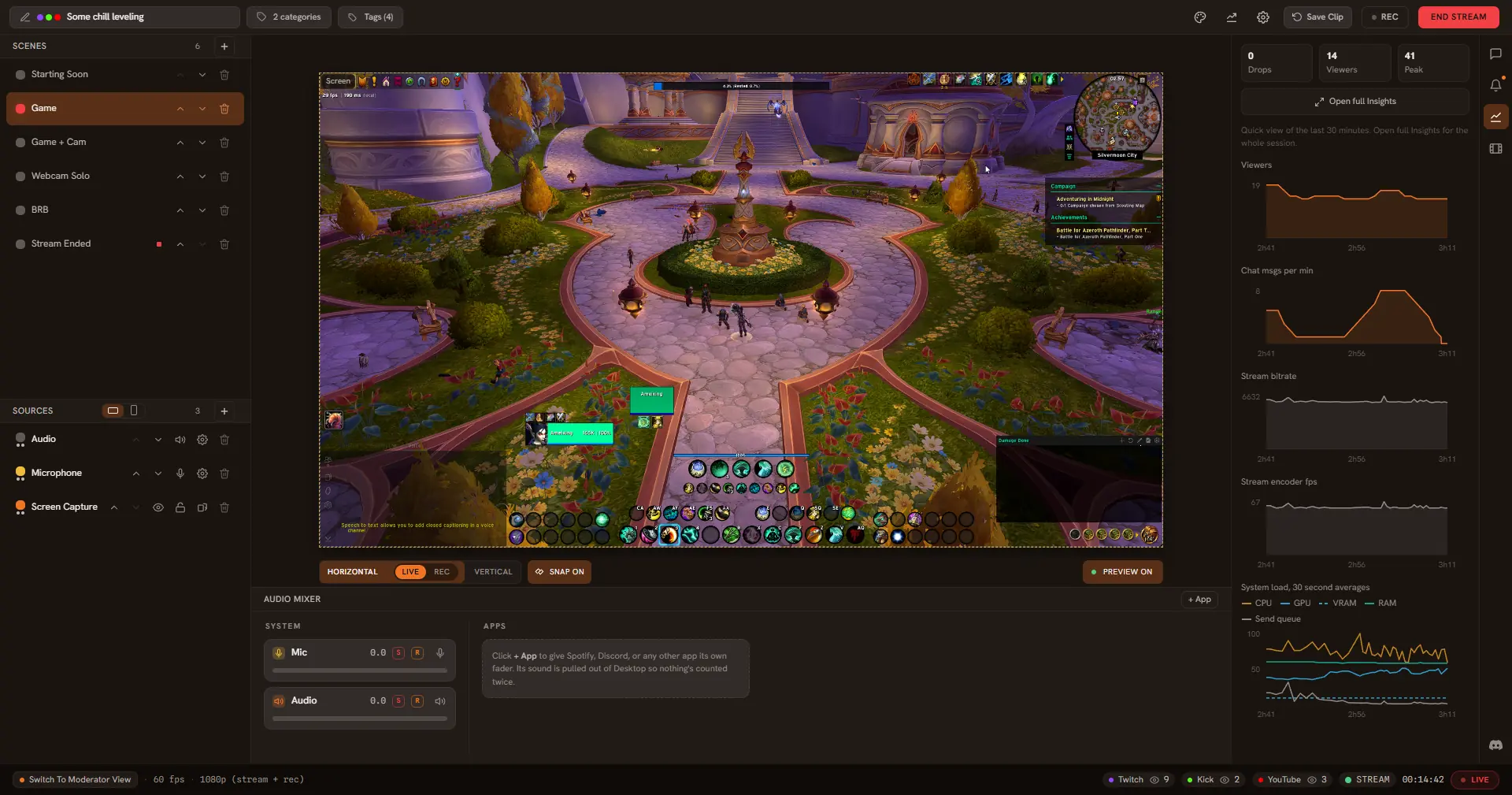
Task: Open notifications bell icon
Action: pos(1495,85)
